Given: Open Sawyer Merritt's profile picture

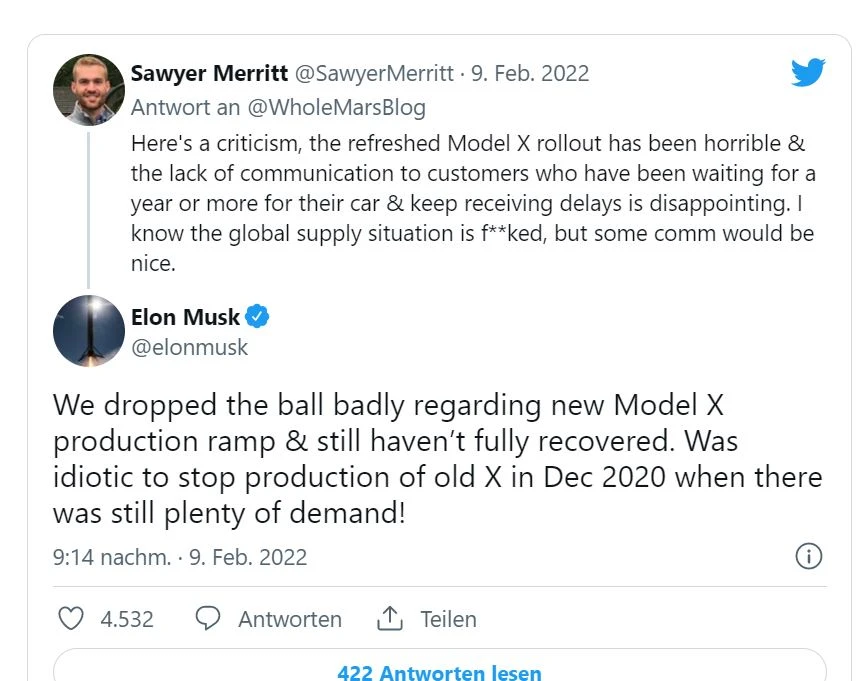Looking at the screenshot, I should (x=89, y=90).
